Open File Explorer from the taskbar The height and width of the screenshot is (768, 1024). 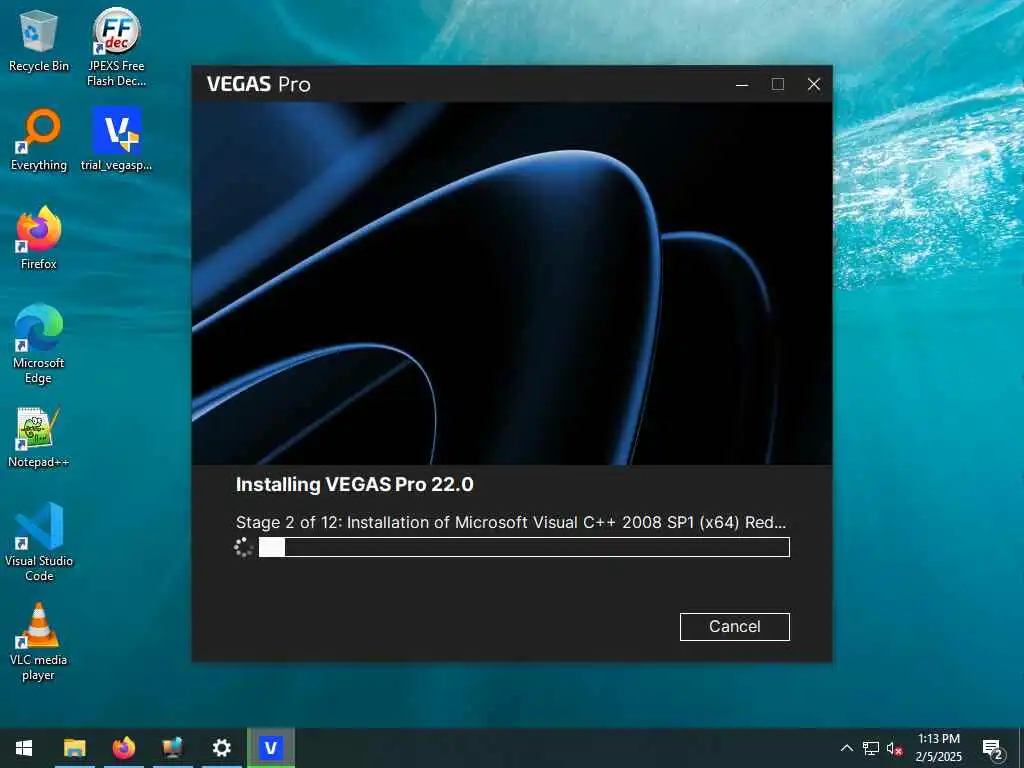click(x=74, y=748)
